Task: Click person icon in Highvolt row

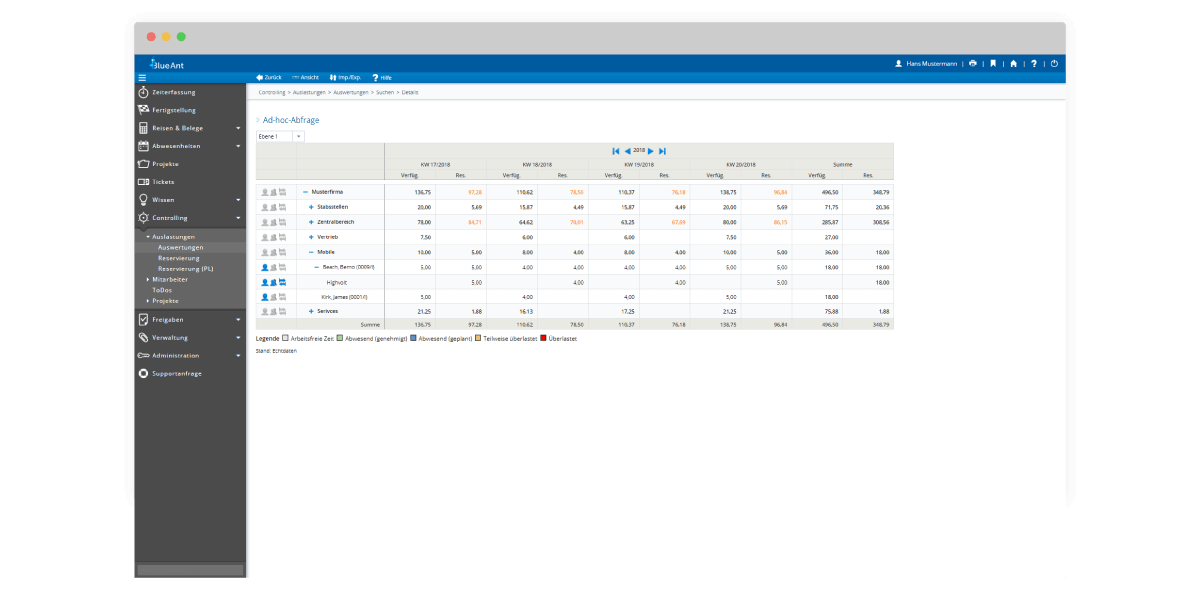Action: [x=265, y=283]
